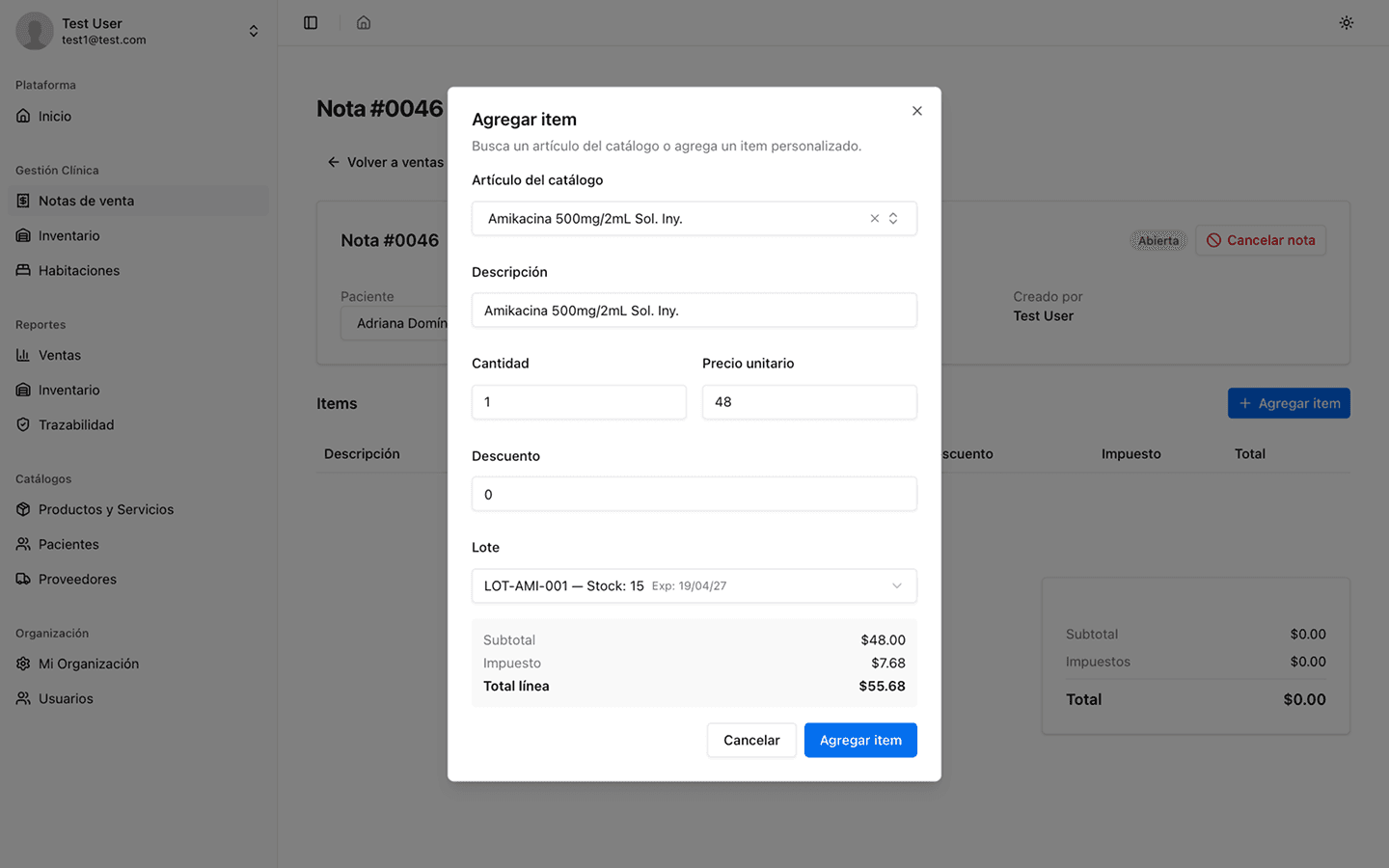Toggle light/dark theme sun icon
Screen dimensions: 1389x868
[1346, 22]
